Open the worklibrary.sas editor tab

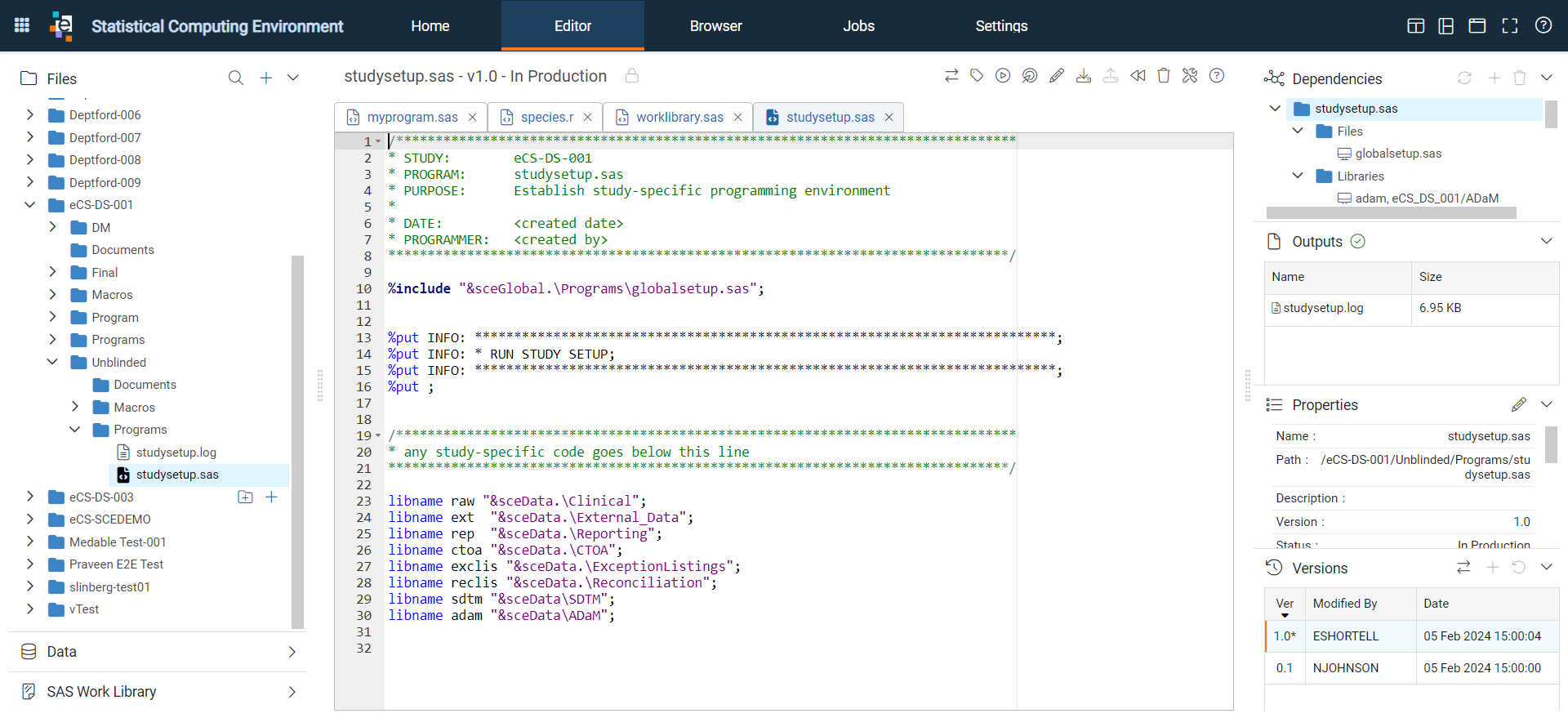[x=679, y=118]
